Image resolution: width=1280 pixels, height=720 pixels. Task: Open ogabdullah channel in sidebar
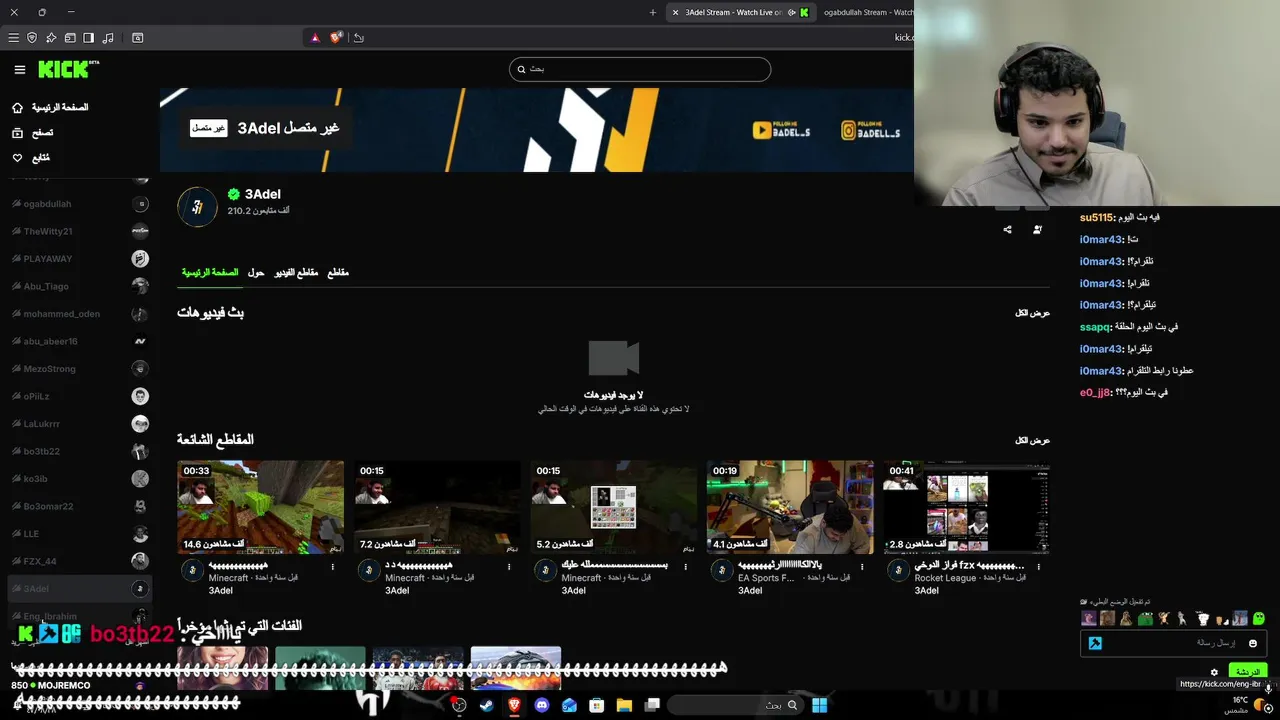[x=79, y=204]
